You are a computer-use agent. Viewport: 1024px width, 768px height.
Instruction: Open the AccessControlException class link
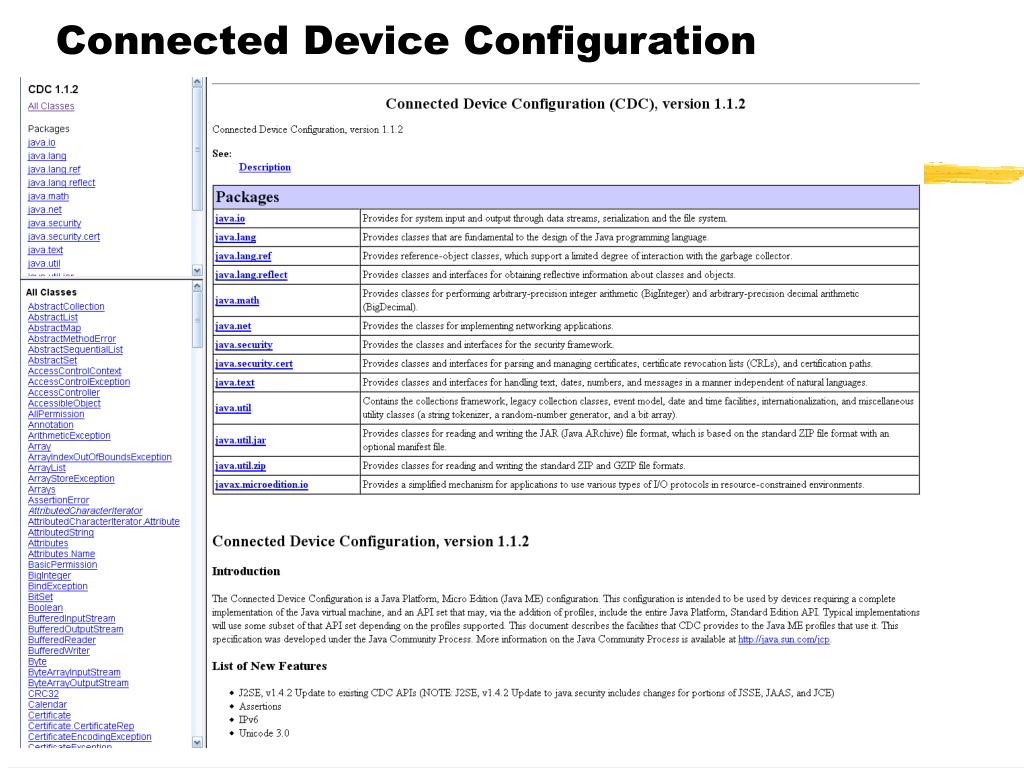[79, 381]
